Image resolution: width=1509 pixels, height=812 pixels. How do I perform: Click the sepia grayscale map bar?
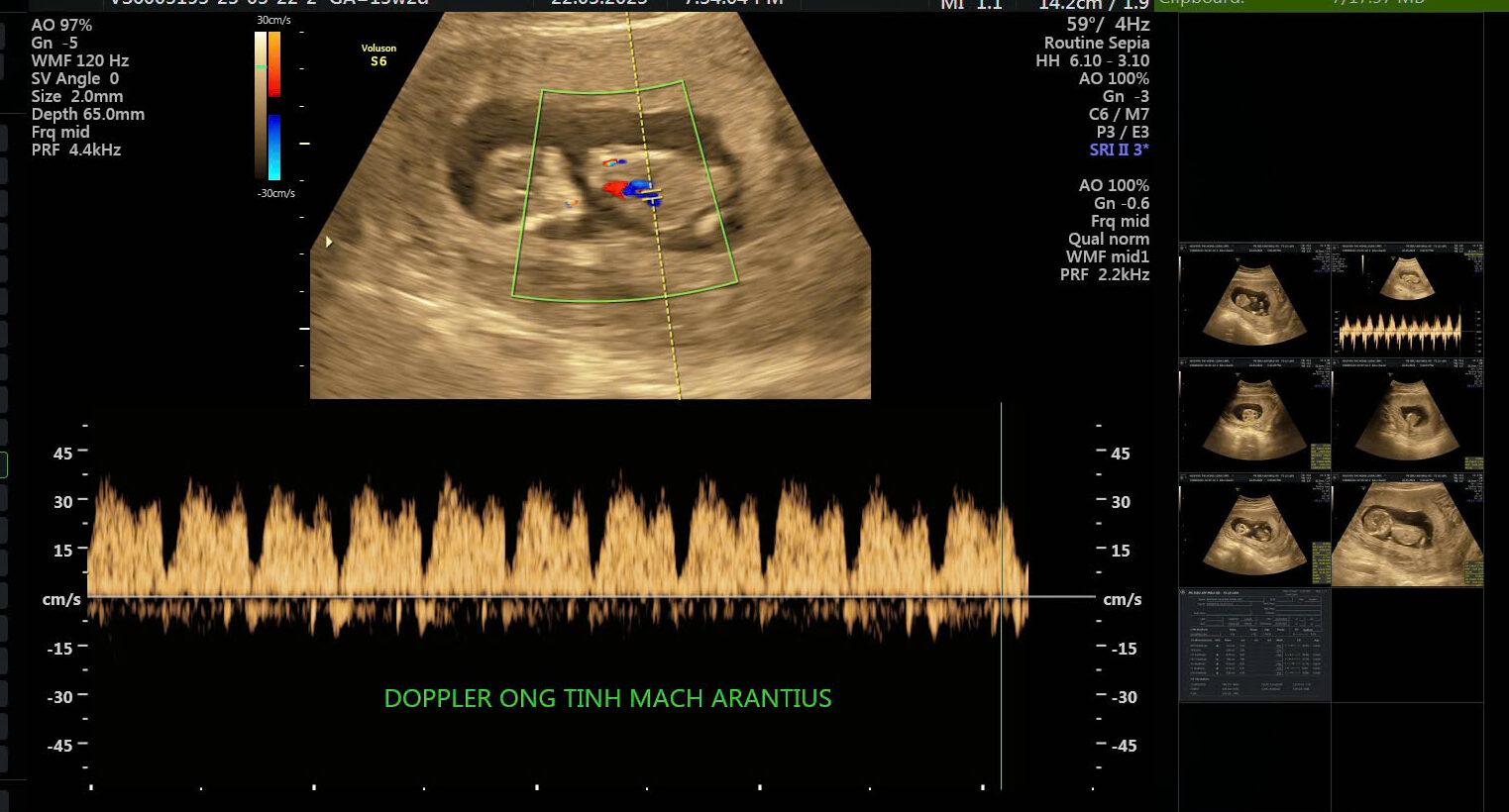coord(261,104)
